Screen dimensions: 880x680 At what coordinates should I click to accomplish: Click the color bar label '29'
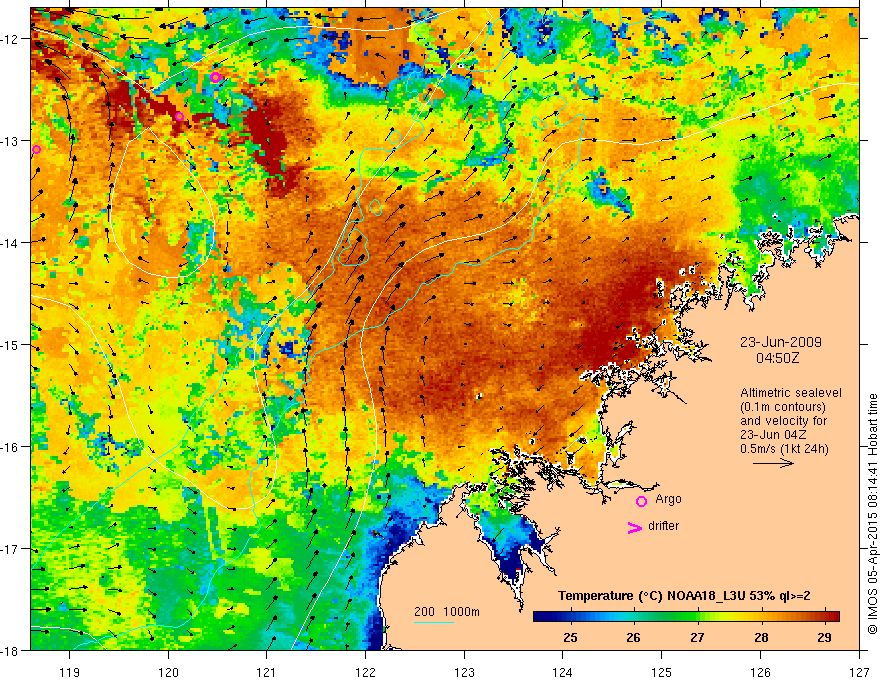[824, 637]
